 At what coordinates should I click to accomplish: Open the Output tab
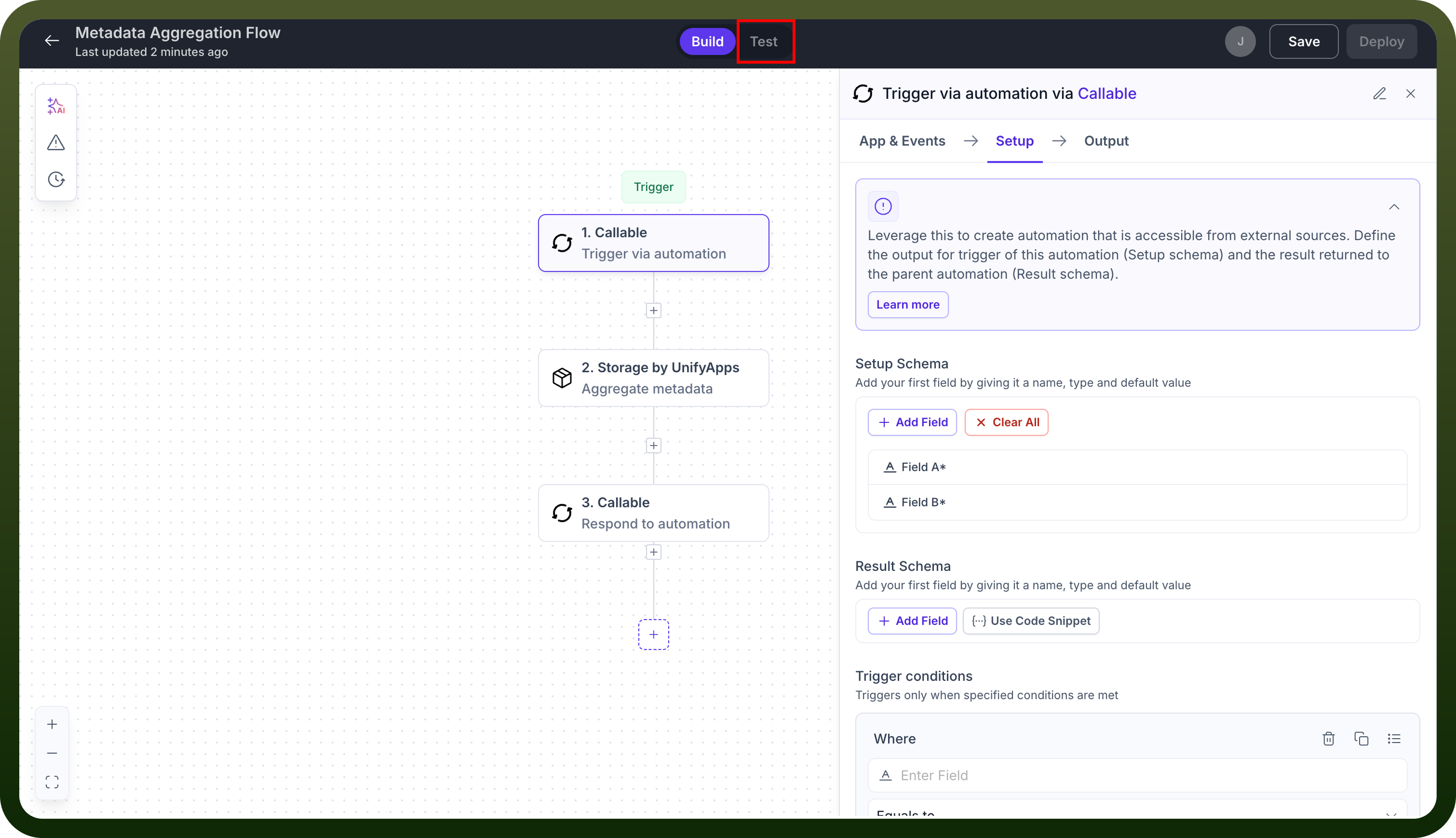[x=1105, y=141]
